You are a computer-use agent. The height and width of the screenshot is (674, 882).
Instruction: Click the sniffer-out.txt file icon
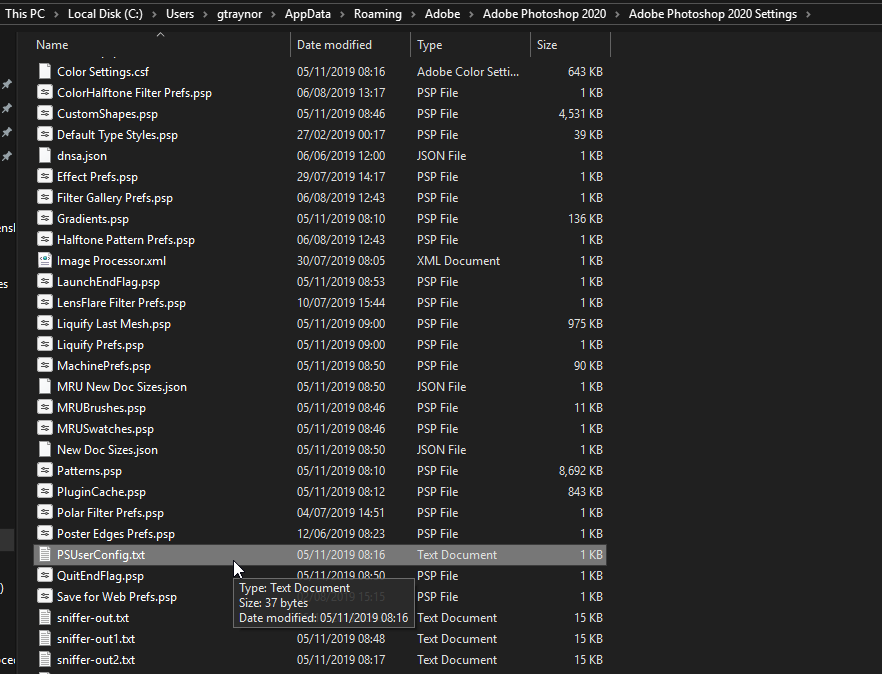point(44,618)
